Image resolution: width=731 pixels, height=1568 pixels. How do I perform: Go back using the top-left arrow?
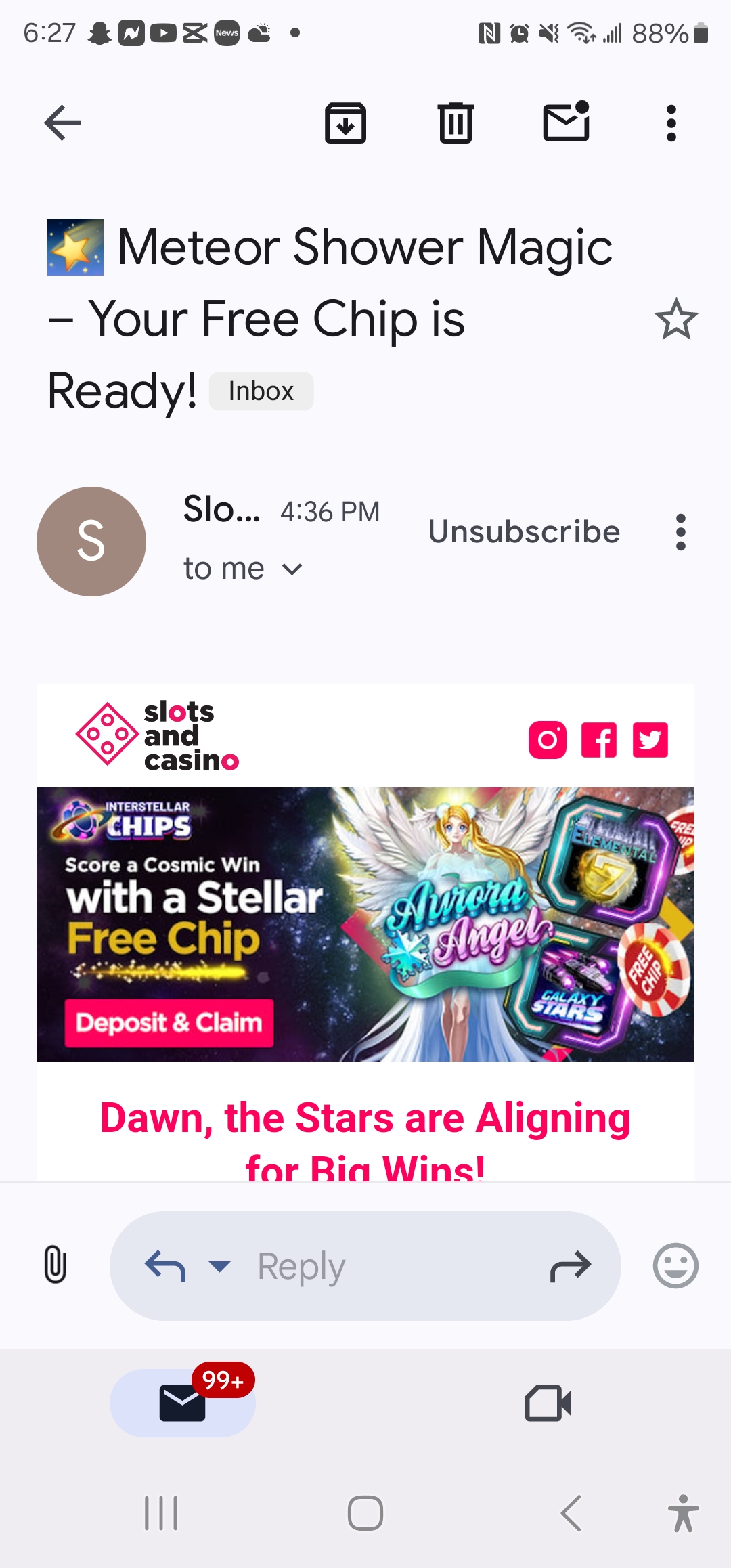tap(62, 123)
